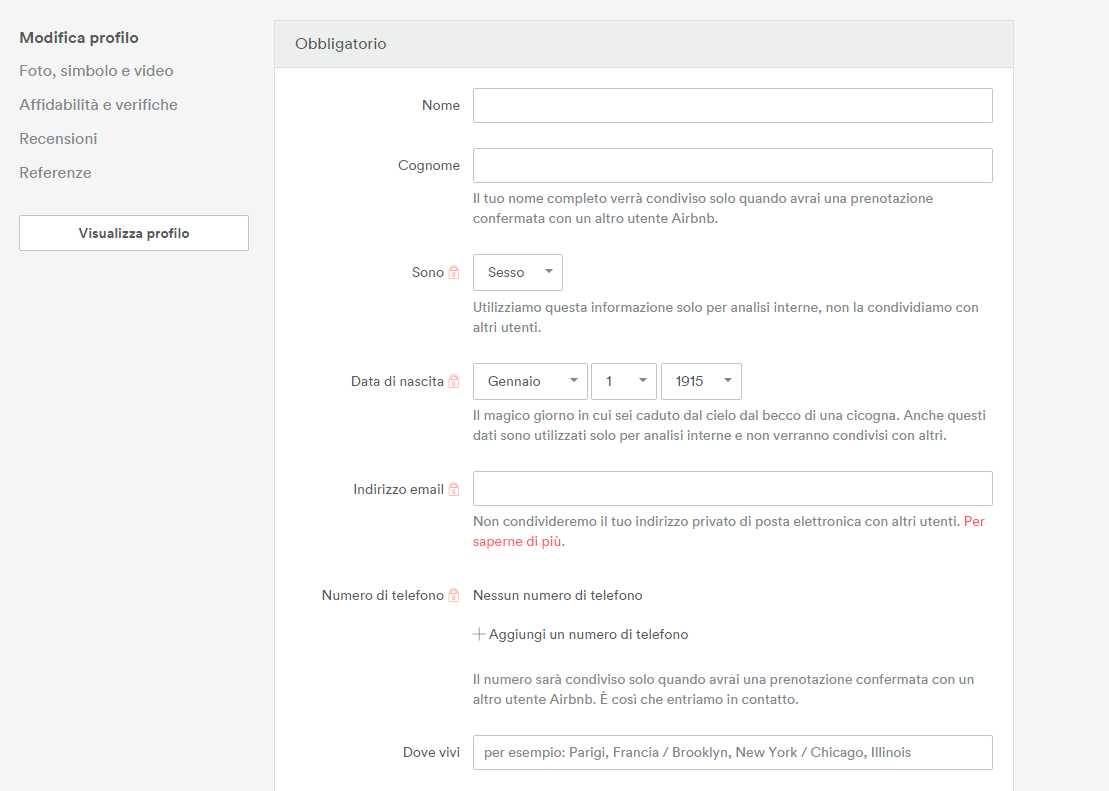Click the lock icon next to Sono
This screenshot has width=1109, height=791.
454,272
